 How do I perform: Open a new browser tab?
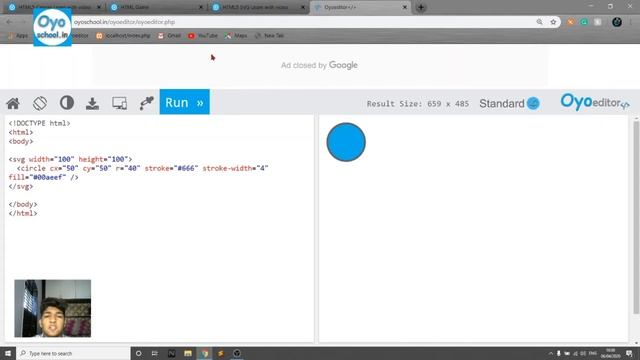tap(421, 7)
